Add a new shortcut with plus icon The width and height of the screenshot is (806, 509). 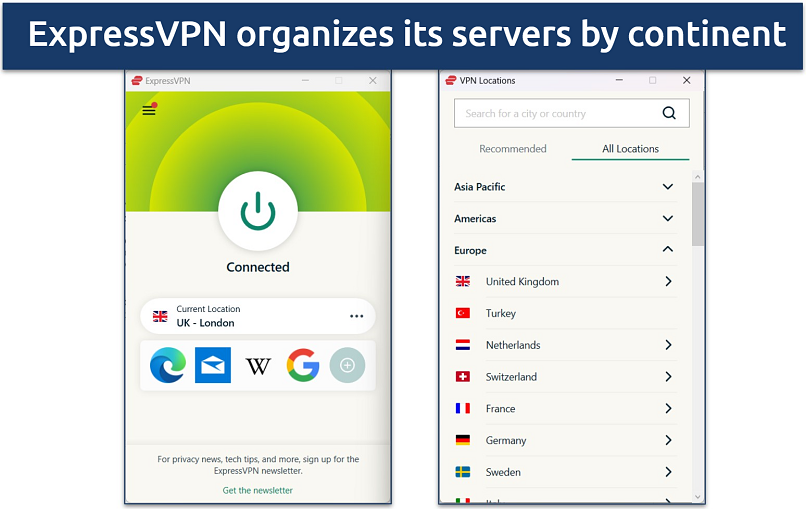pyautogui.click(x=347, y=366)
